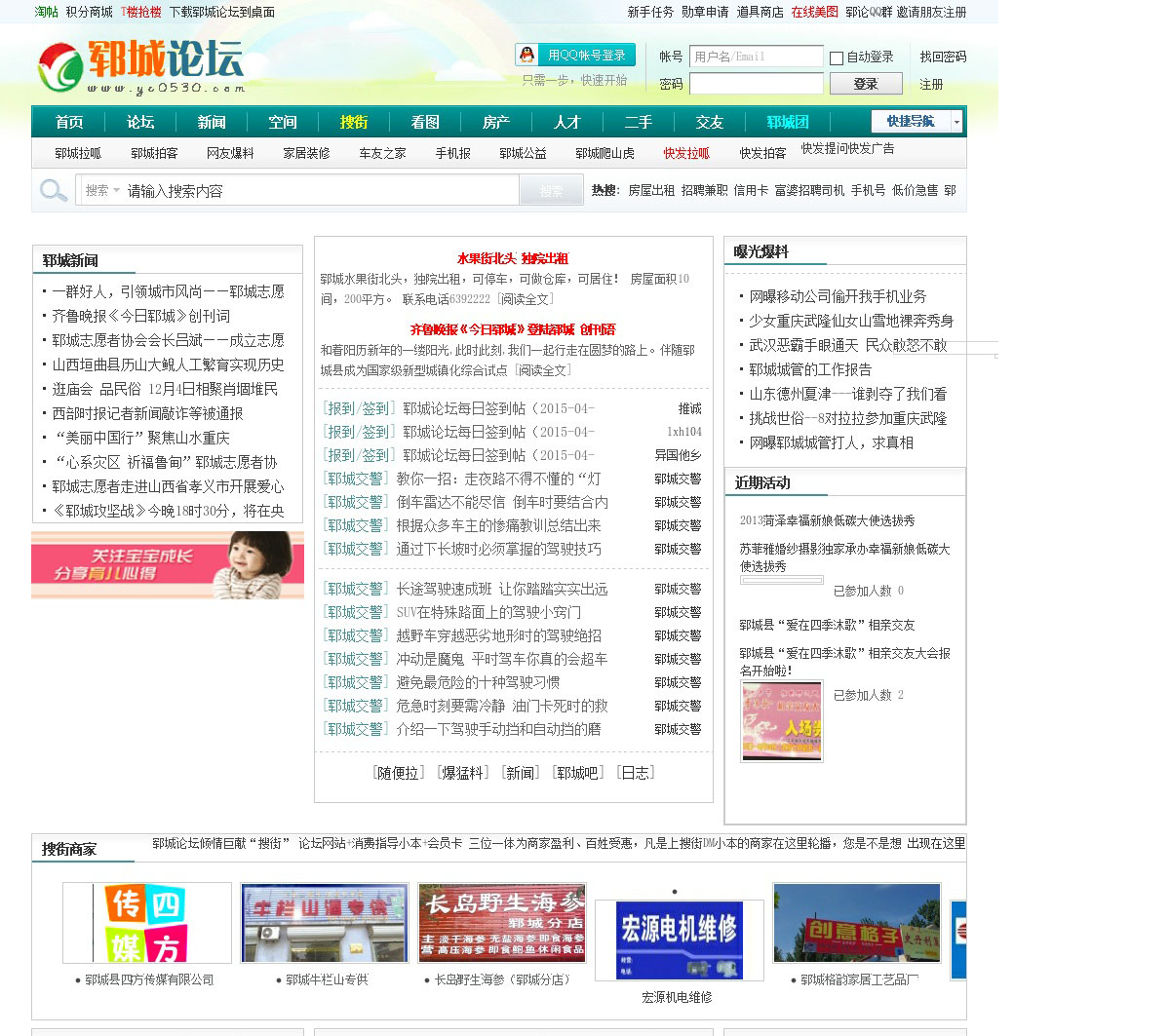Open the 新闻 navigation tab
1170x1036 pixels.
[212, 122]
